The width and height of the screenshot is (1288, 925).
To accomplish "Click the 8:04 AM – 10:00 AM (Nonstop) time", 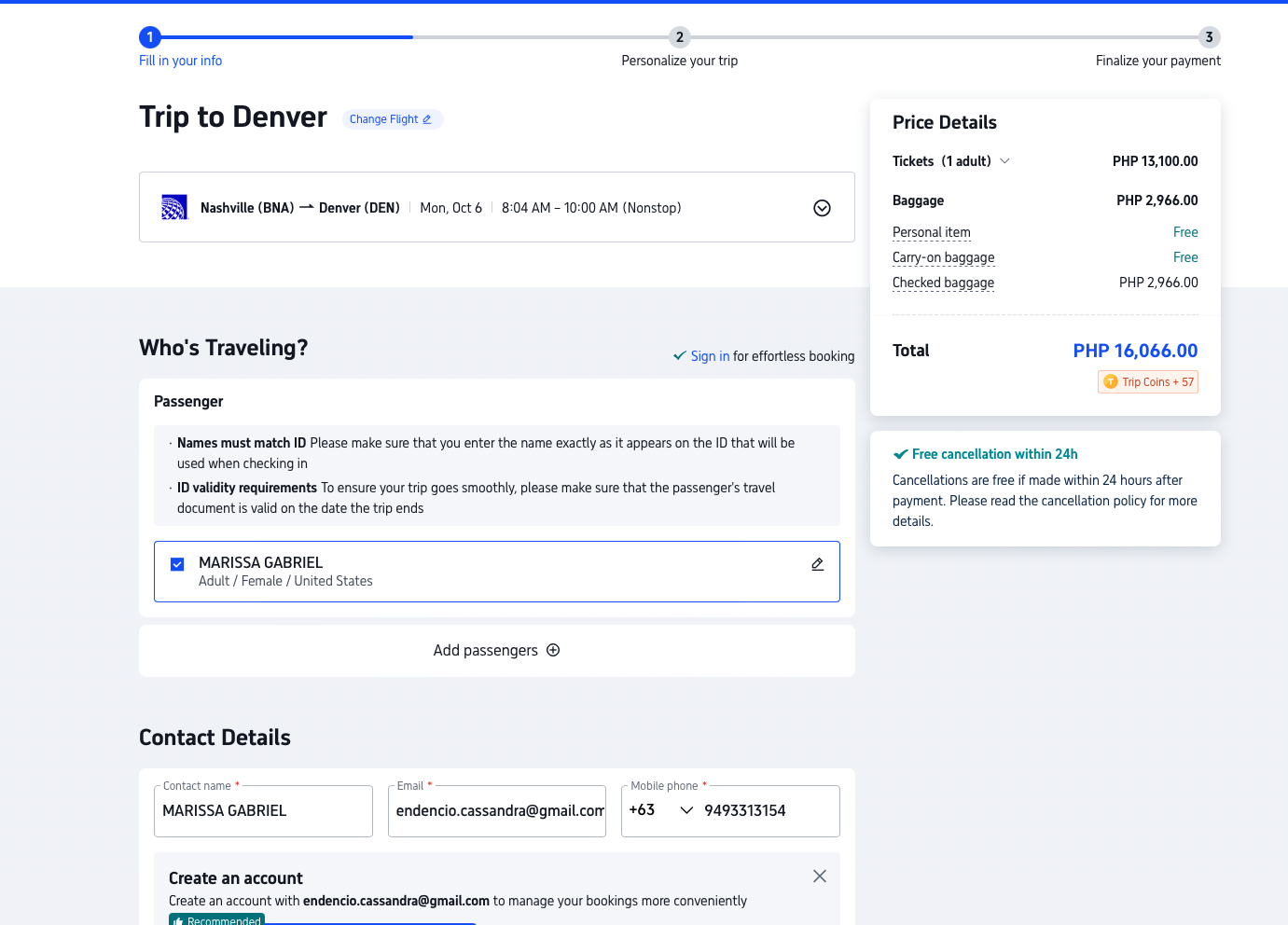I will [x=591, y=208].
